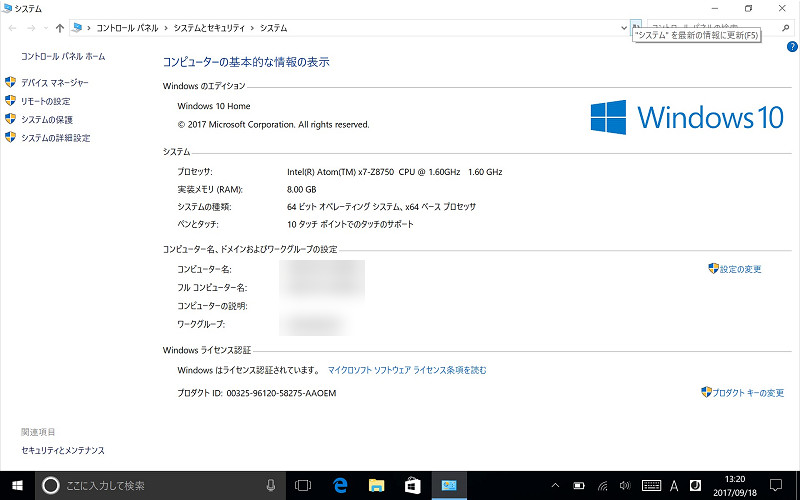Click the refresh button in address bar
The height and width of the screenshot is (500, 800).
pos(636,28)
